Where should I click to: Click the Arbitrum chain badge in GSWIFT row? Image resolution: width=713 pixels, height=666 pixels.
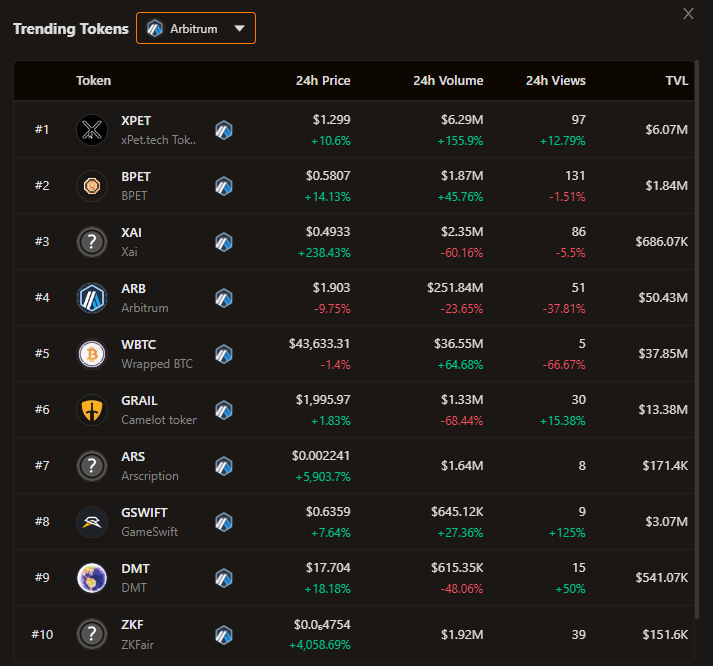click(224, 522)
